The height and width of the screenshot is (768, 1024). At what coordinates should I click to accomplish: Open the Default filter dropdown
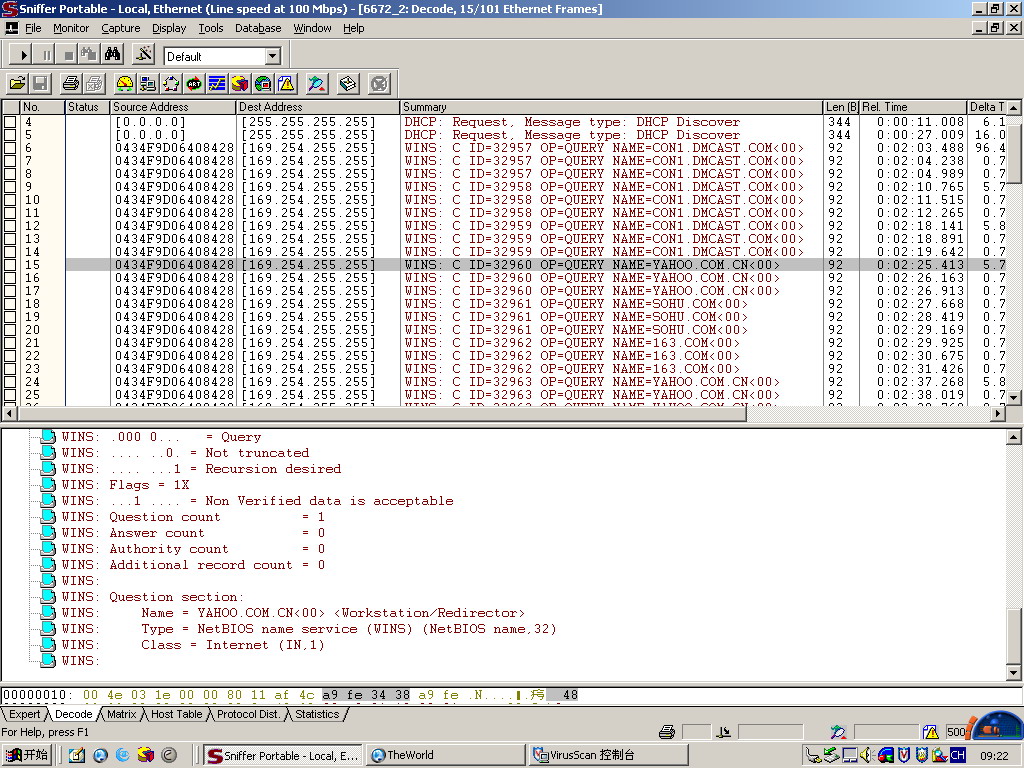pos(273,56)
